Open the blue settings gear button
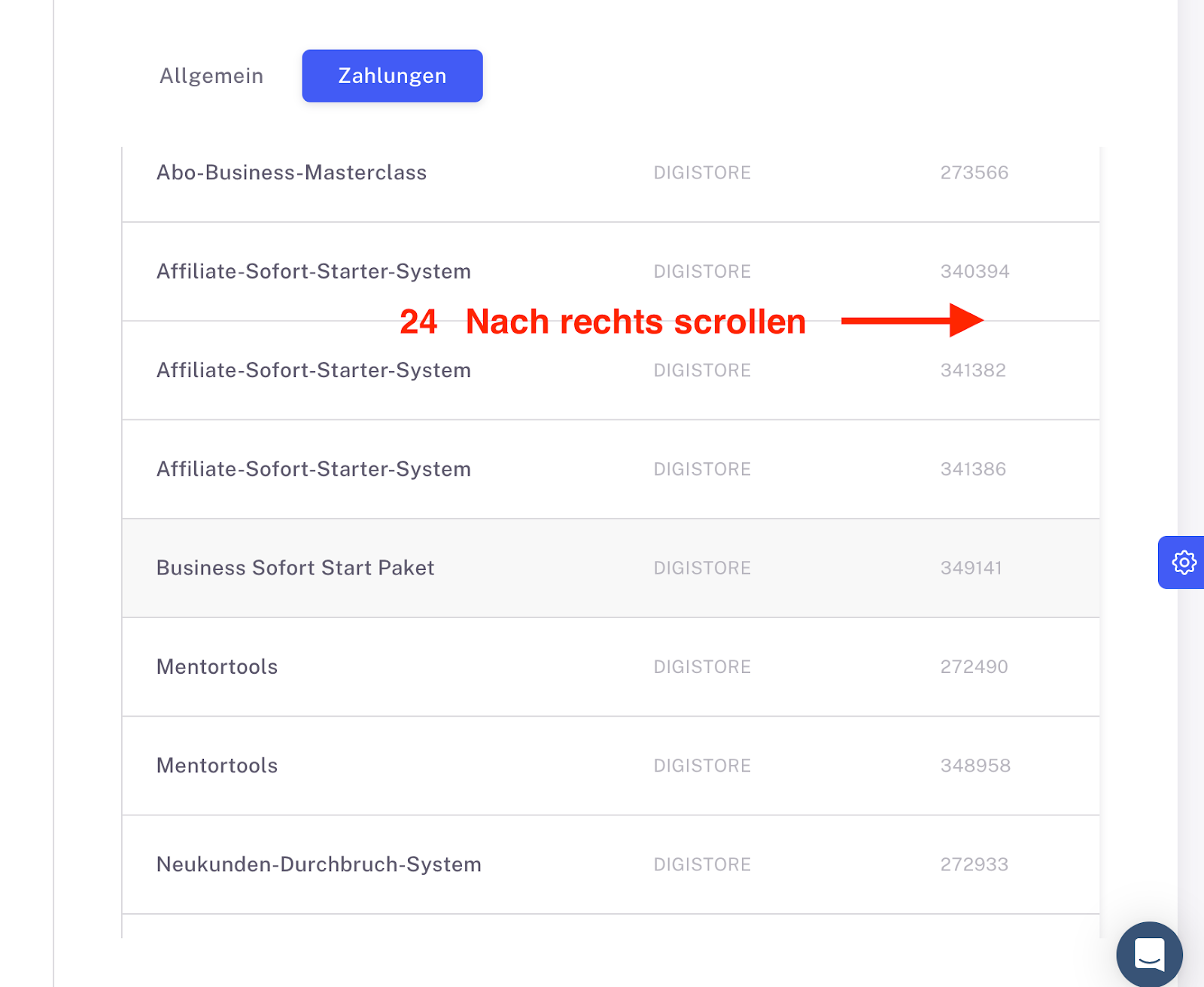1204x987 pixels. point(1183,562)
